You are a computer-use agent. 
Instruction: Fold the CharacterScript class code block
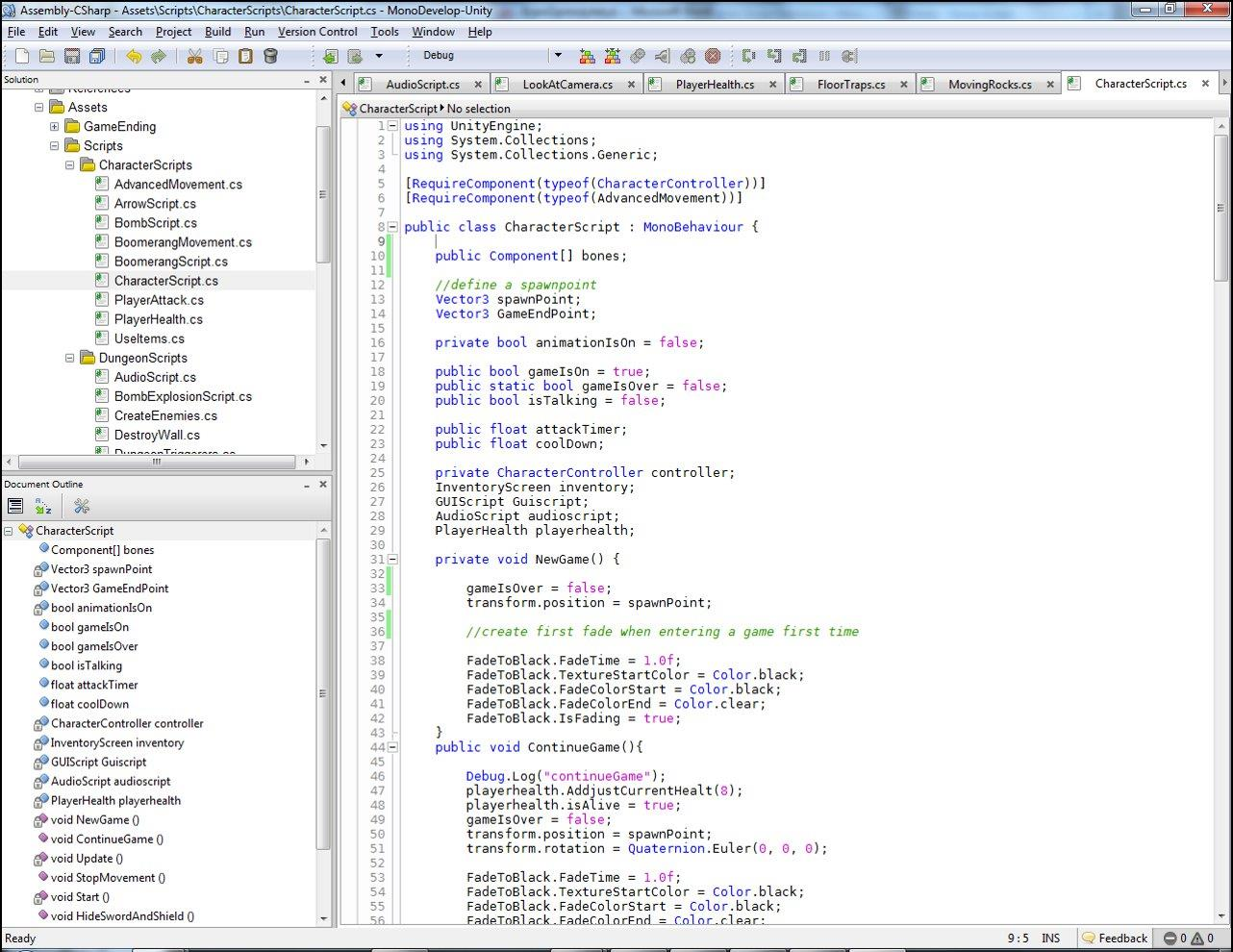(x=393, y=227)
